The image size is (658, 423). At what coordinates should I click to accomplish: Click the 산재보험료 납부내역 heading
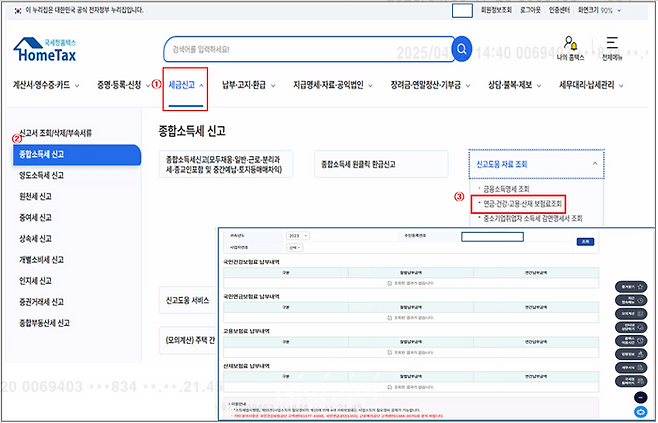click(246, 366)
